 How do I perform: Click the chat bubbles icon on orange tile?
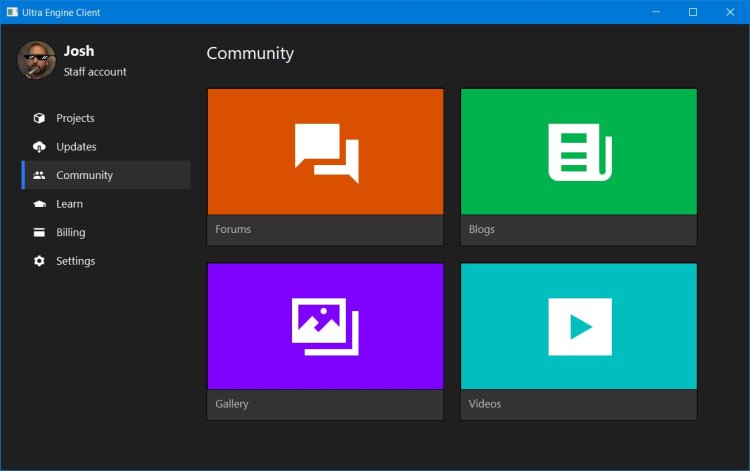click(x=326, y=152)
